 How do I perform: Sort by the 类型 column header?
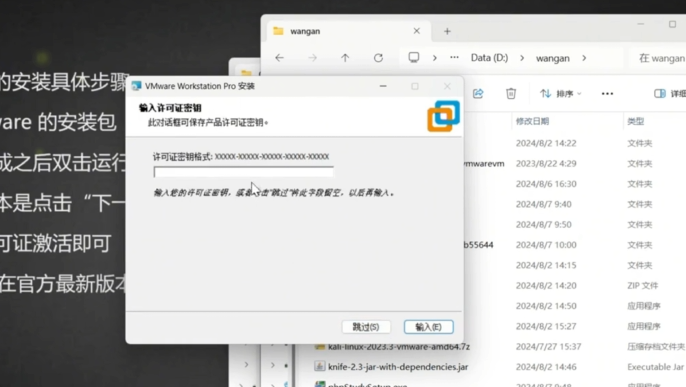[635, 121]
